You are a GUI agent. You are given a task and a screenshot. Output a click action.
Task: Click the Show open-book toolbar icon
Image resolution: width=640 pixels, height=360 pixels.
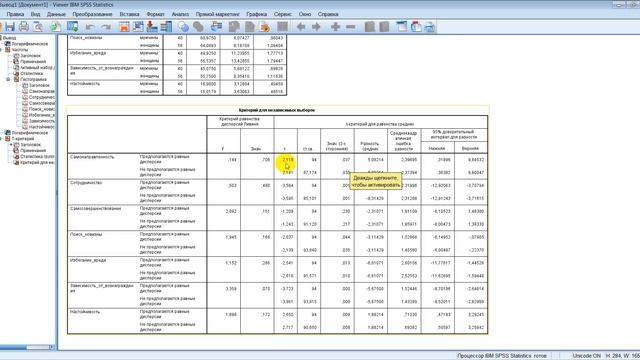click(x=369, y=27)
